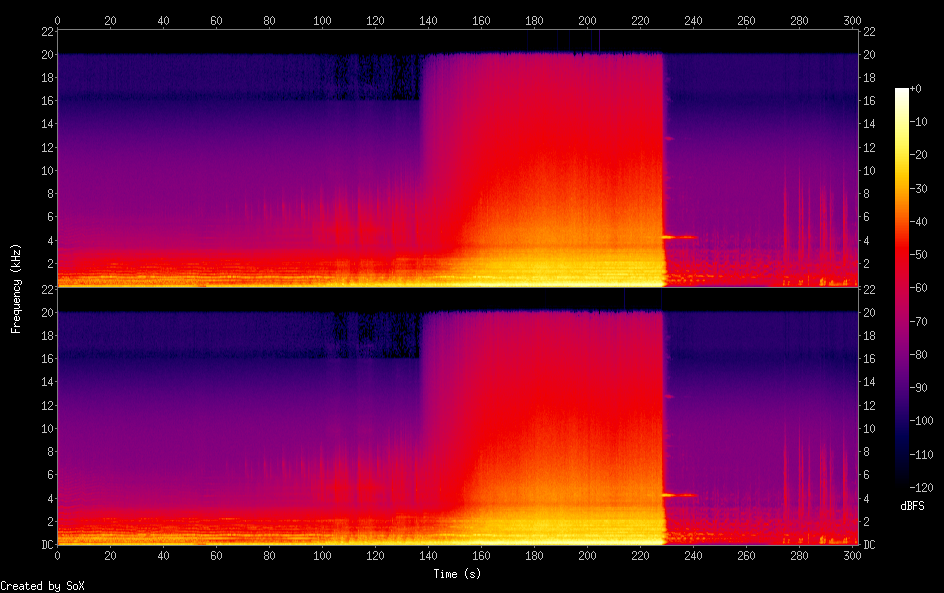Screen dimensions: 944x593
Task: Click the '0' tick on the top time axis
Action: (57, 19)
